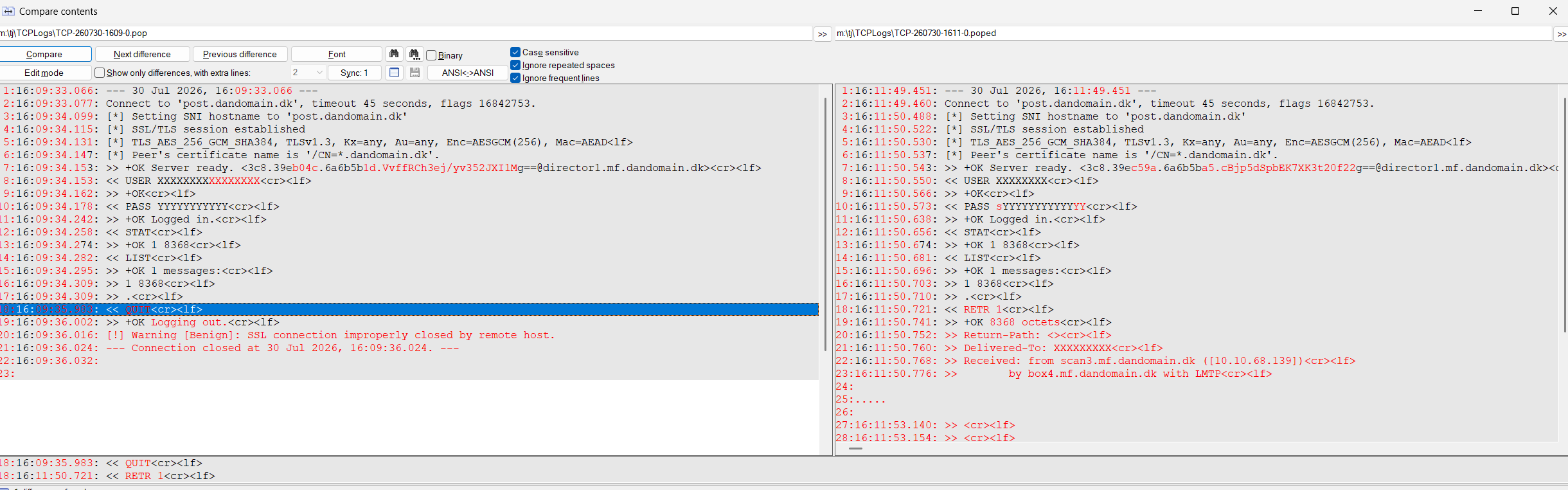Click 'Received: from scan3.mf.dandomain.dk' line

pos(1197,361)
